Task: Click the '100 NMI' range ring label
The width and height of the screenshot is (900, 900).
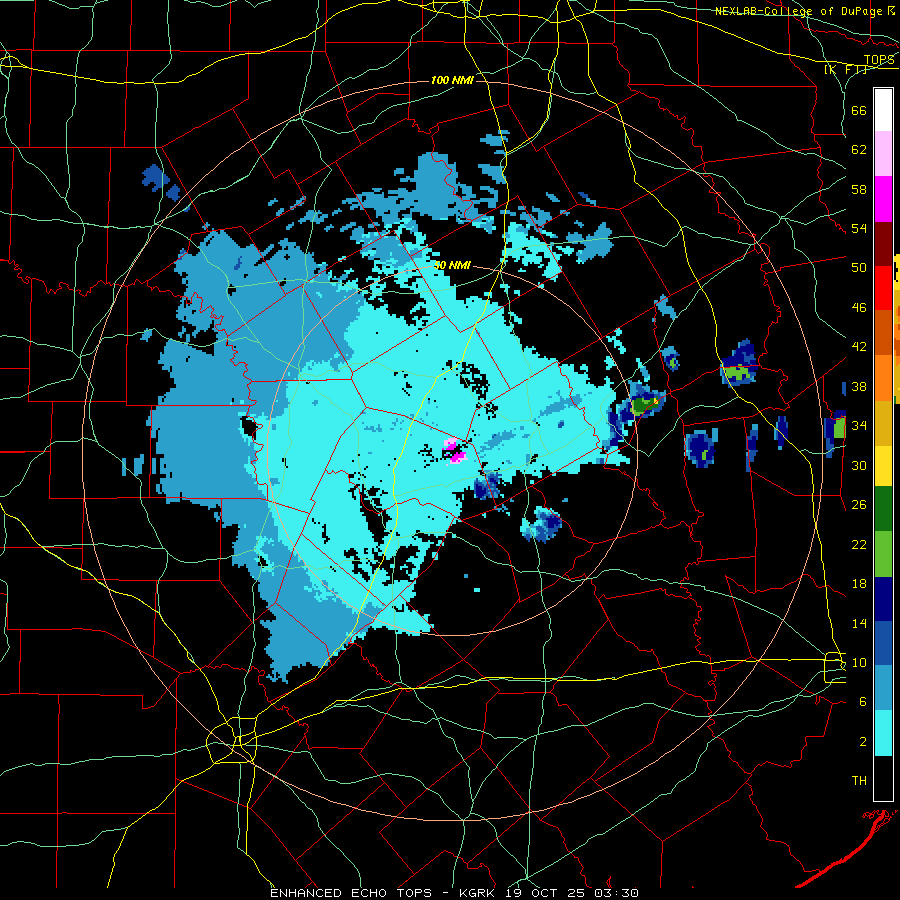Action: pos(452,80)
